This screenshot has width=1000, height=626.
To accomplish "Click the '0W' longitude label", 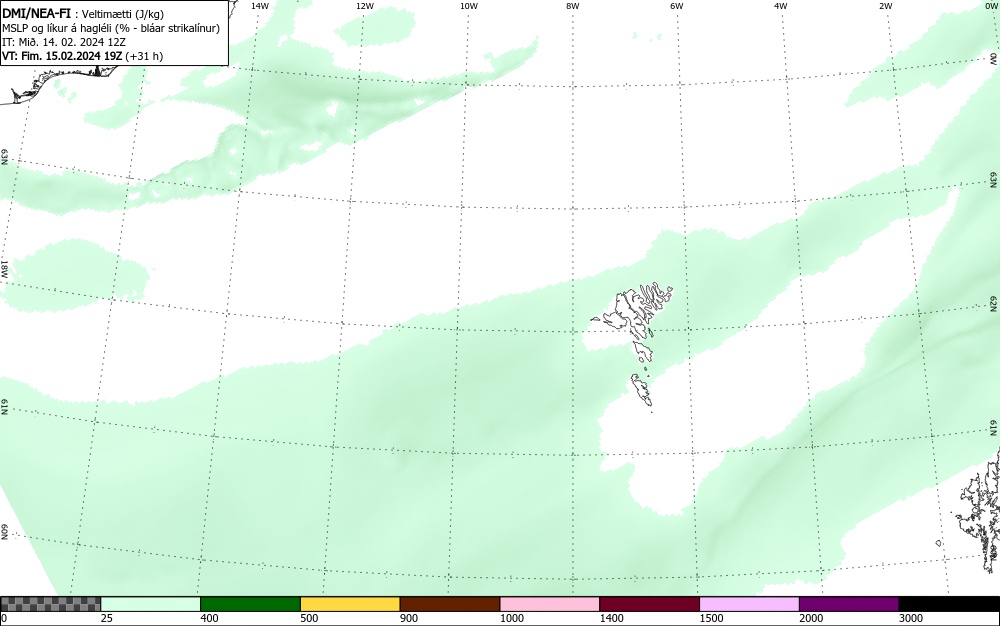I will (x=990, y=6).
